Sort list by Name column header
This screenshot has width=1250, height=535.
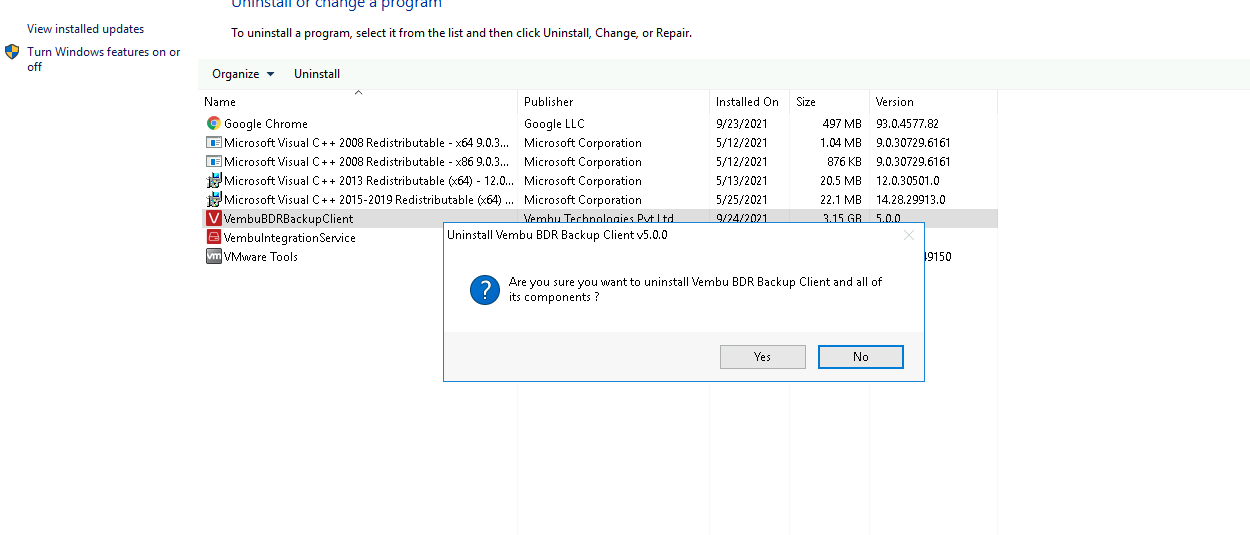[x=220, y=102]
